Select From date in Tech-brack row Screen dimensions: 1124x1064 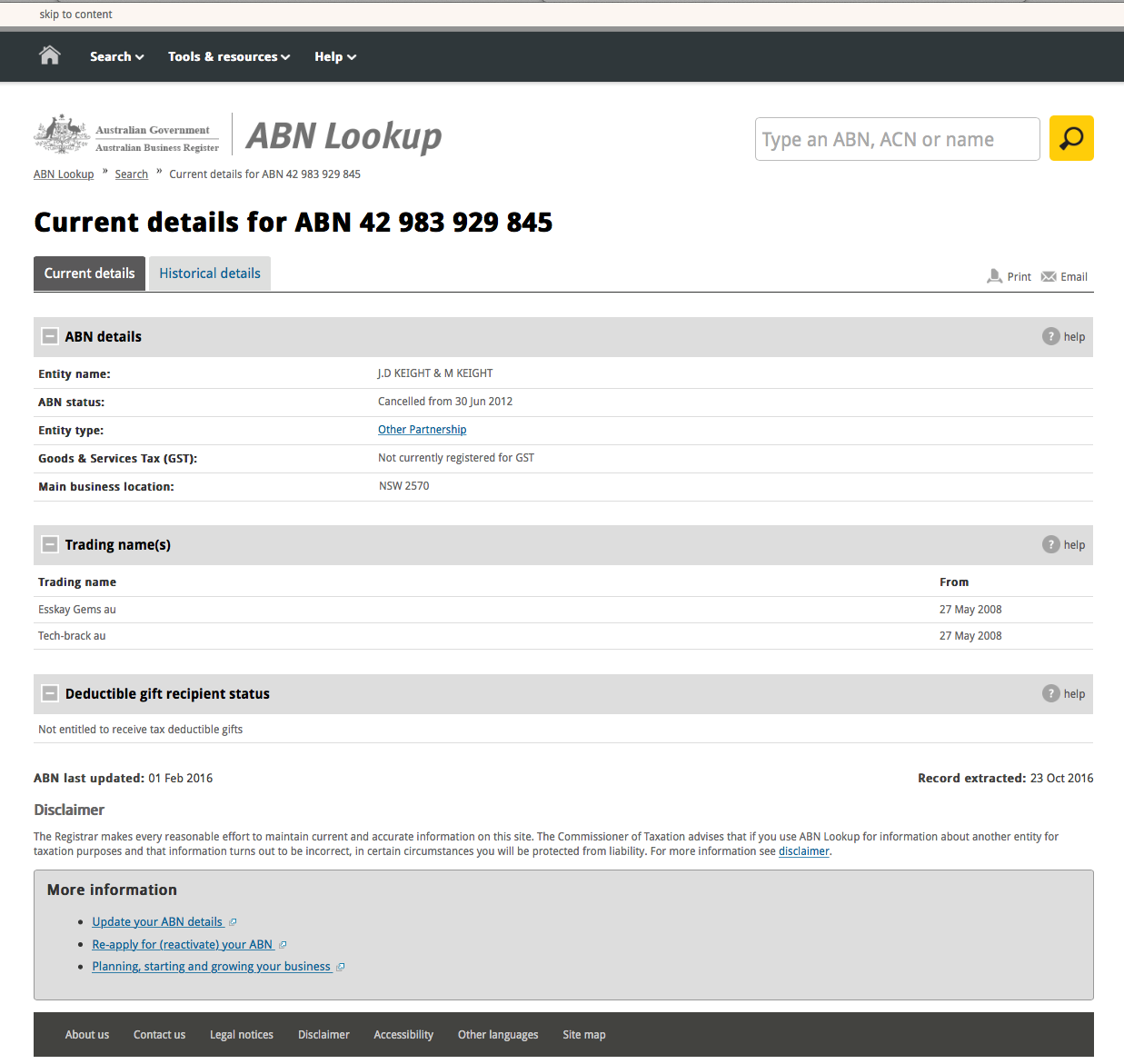pos(970,636)
